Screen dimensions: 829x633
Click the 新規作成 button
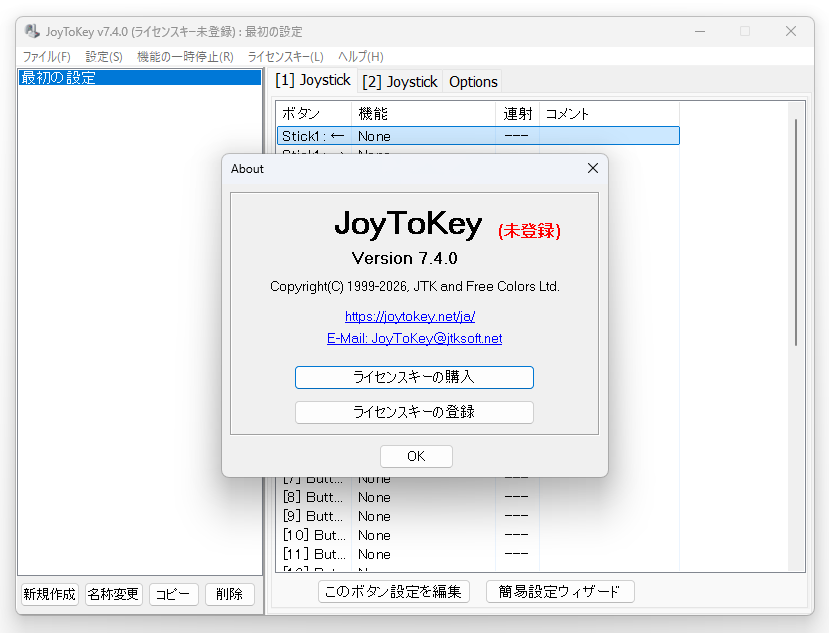(x=50, y=594)
